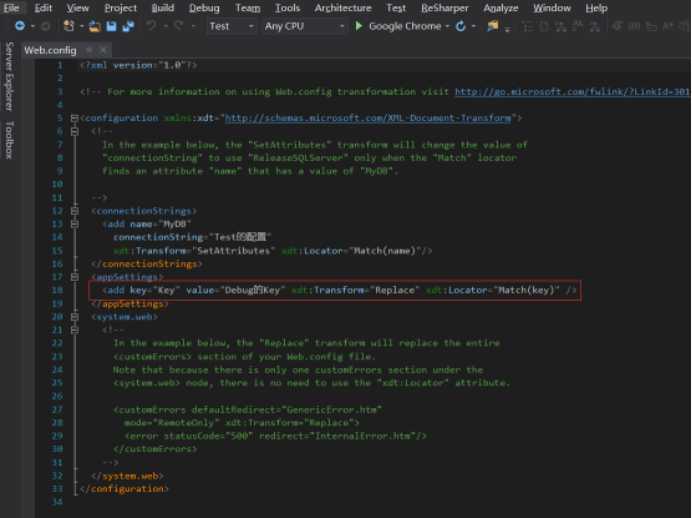The height and width of the screenshot is (518, 692).
Task: Collapse the configuration element on line 5
Action: pos(75,118)
